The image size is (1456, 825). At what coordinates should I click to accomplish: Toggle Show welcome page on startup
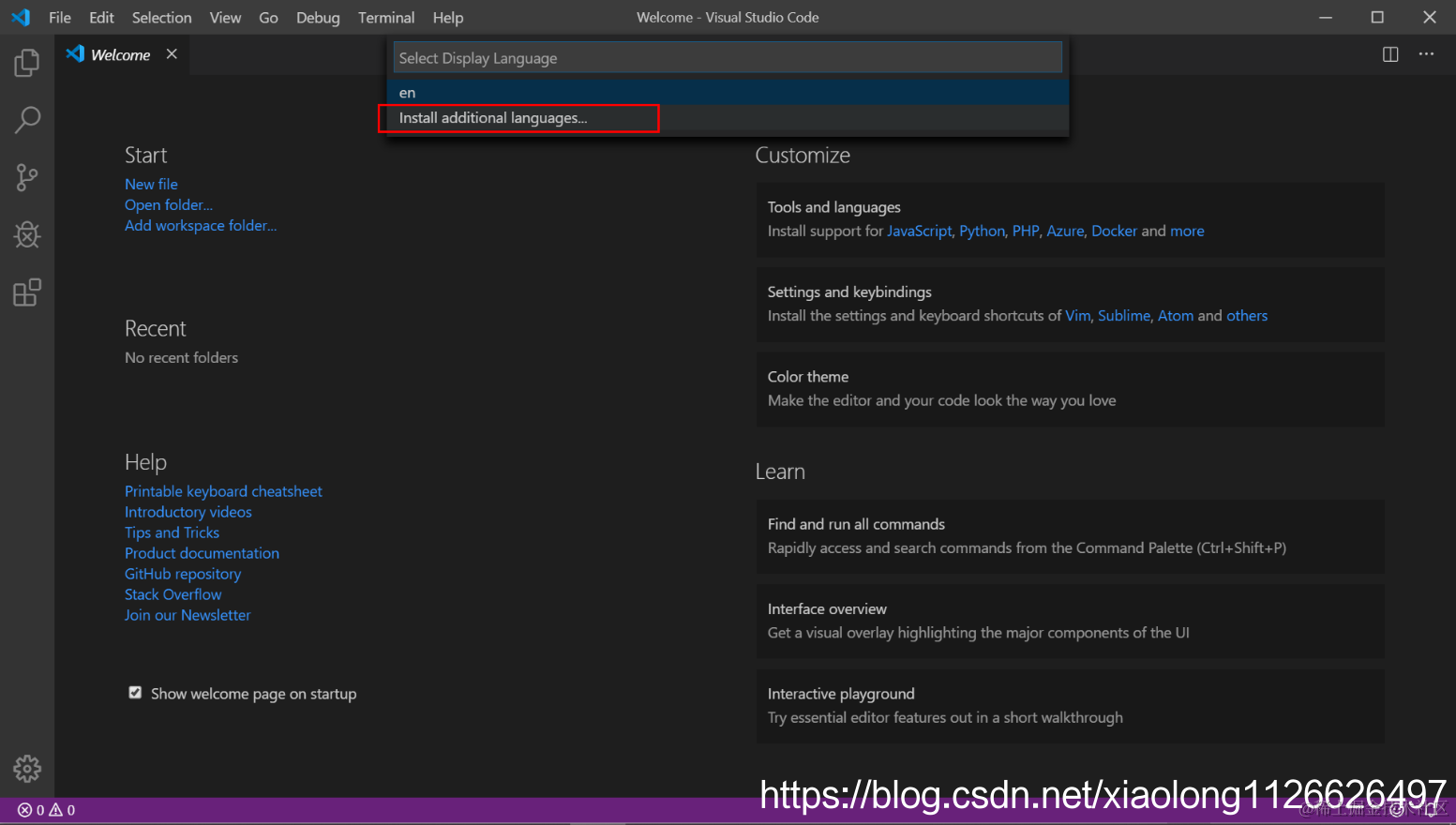pos(135,693)
